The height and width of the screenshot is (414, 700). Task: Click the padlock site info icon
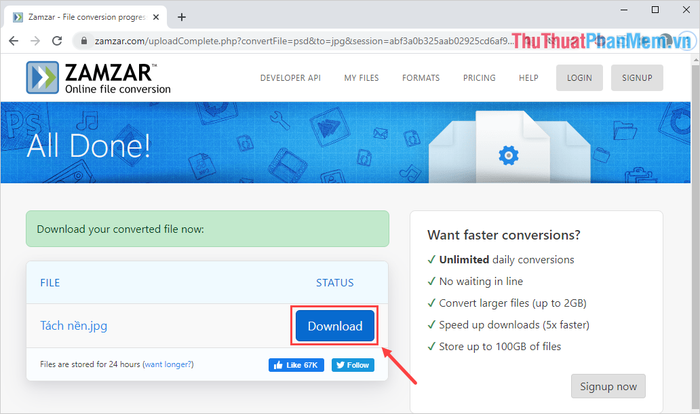(x=83, y=41)
